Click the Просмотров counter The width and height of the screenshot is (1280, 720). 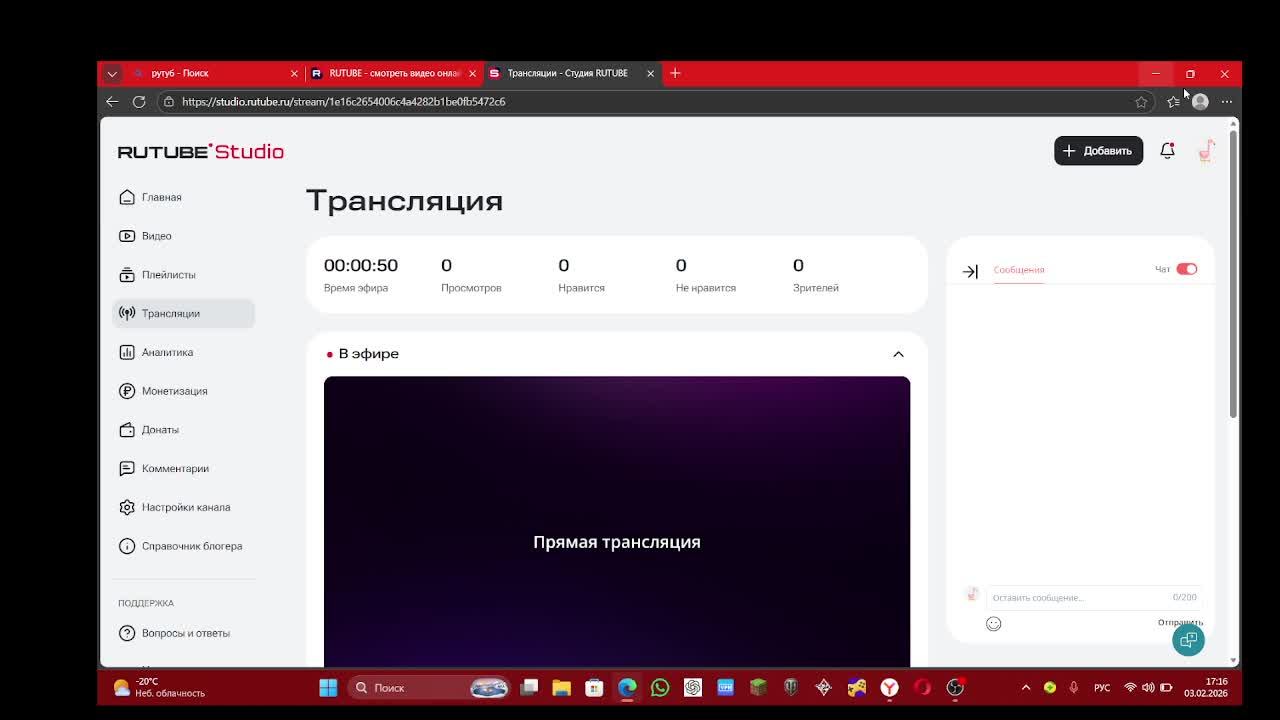click(471, 275)
